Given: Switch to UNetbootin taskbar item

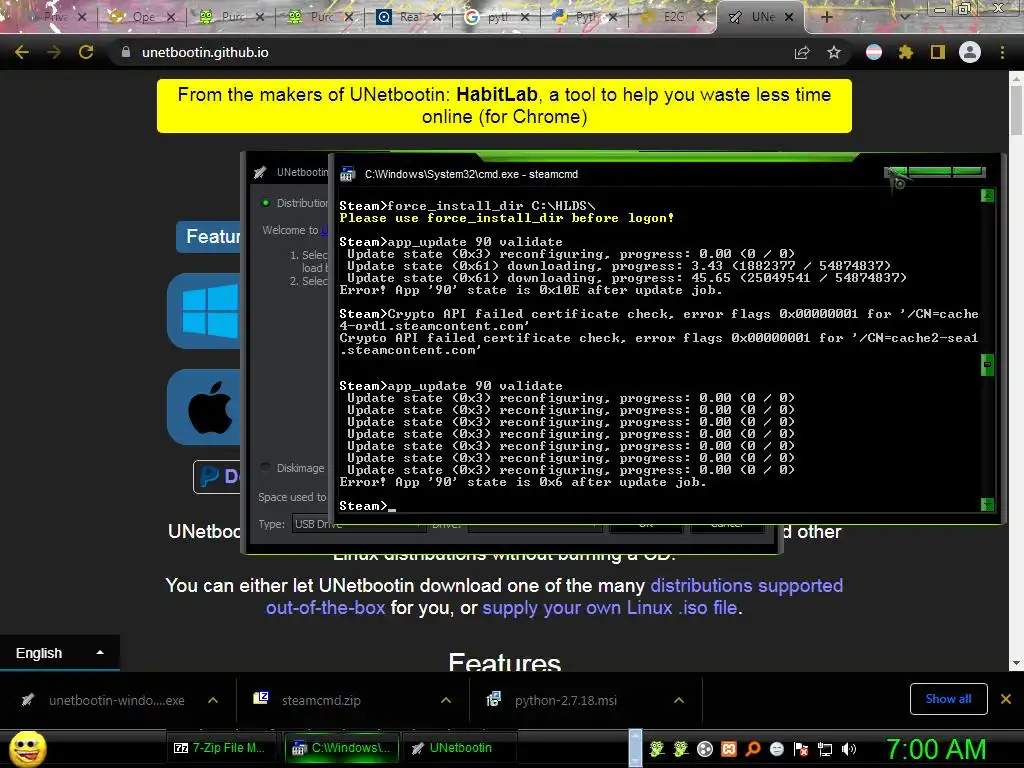Looking at the screenshot, I should [459, 748].
